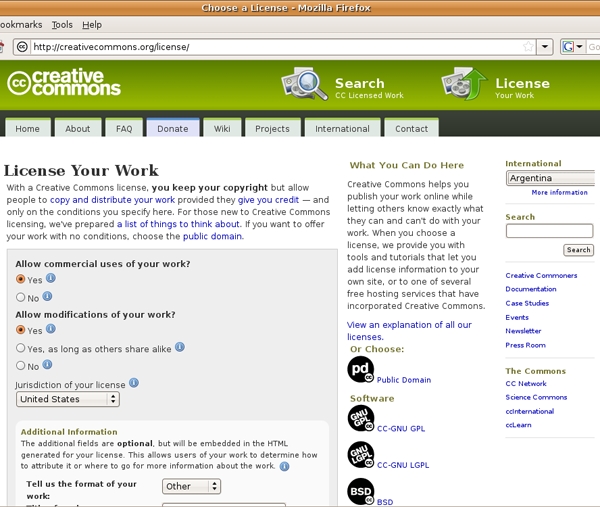Select No for allowing modifications
Viewport: 600px width, 507px height.
(x=21, y=366)
